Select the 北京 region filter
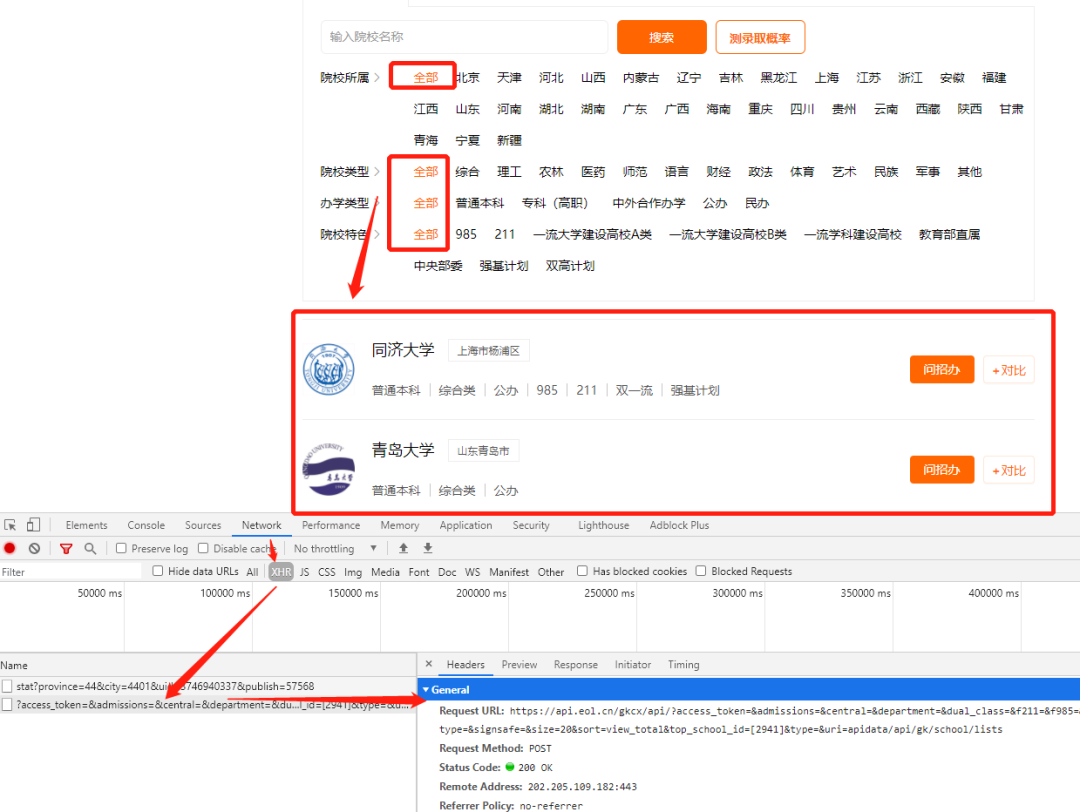1080x812 pixels. (468, 78)
